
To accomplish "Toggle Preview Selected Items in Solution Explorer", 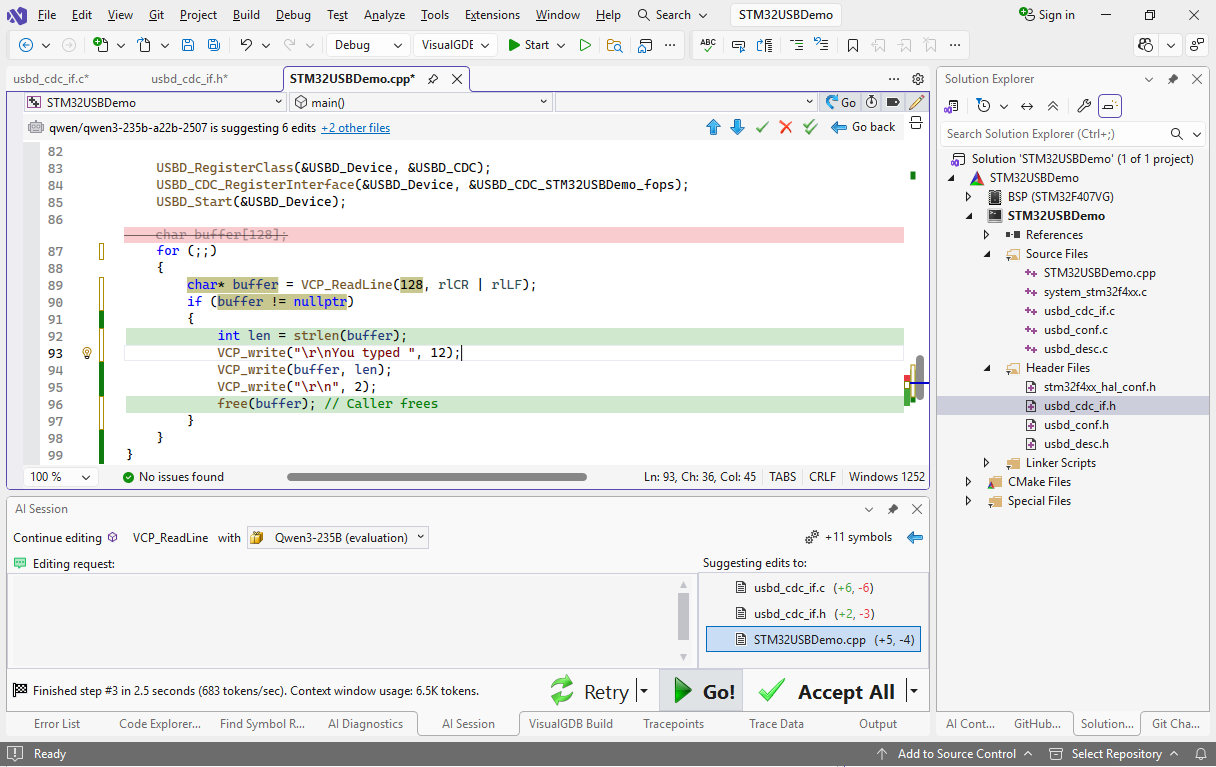I will click(1110, 106).
